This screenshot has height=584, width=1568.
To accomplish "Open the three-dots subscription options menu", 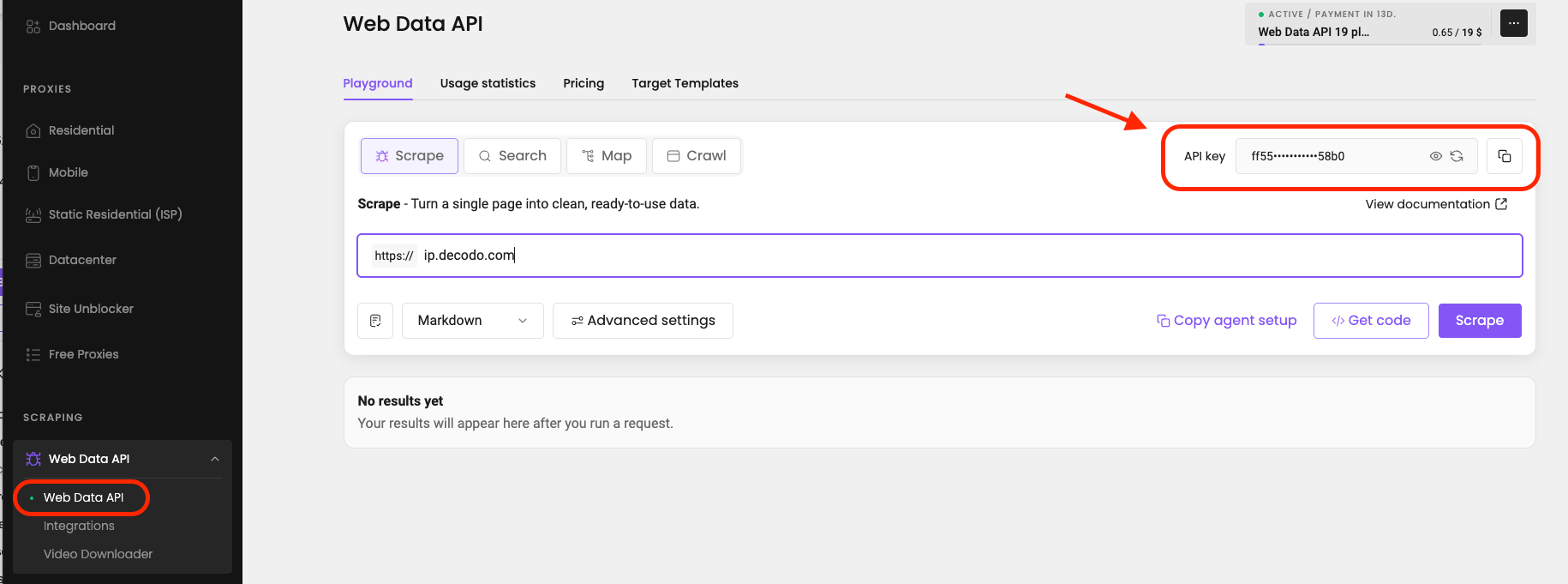I will [1514, 23].
